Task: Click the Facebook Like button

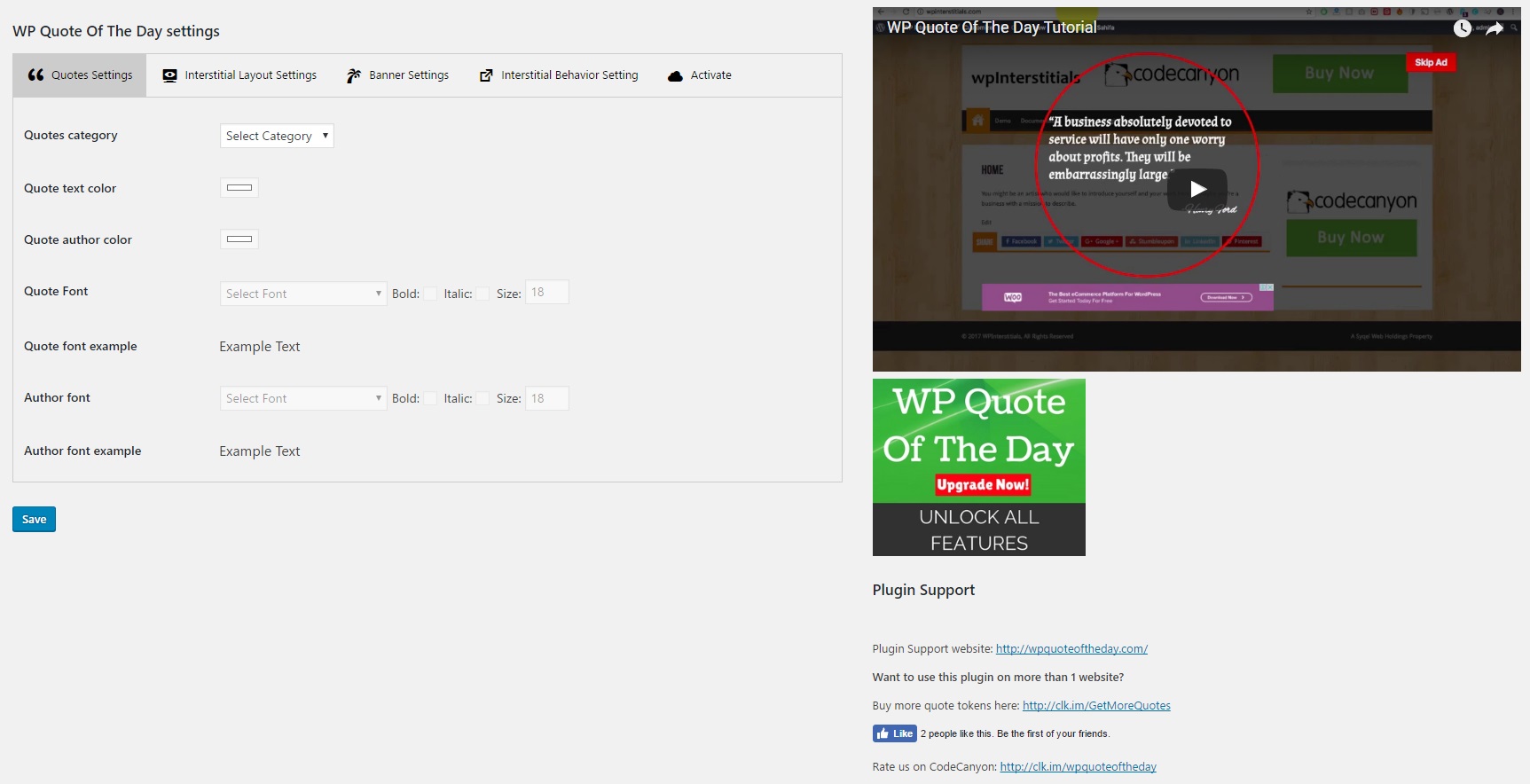Action: pyautogui.click(x=894, y=733)
